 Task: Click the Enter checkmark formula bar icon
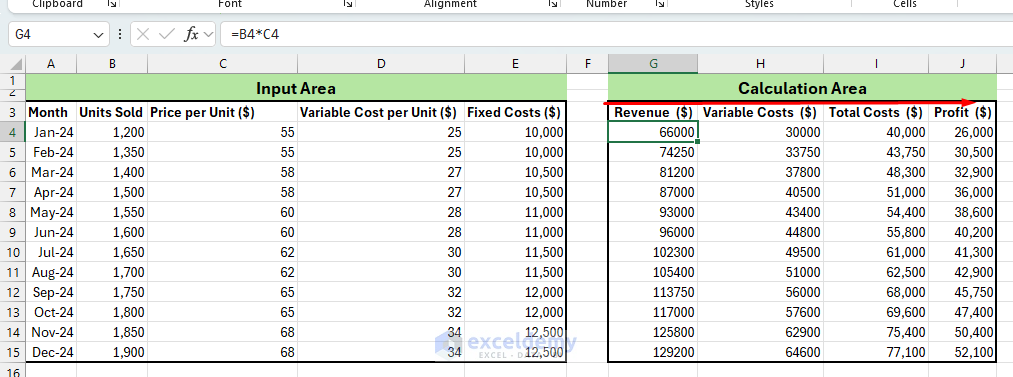pos(167,34)
